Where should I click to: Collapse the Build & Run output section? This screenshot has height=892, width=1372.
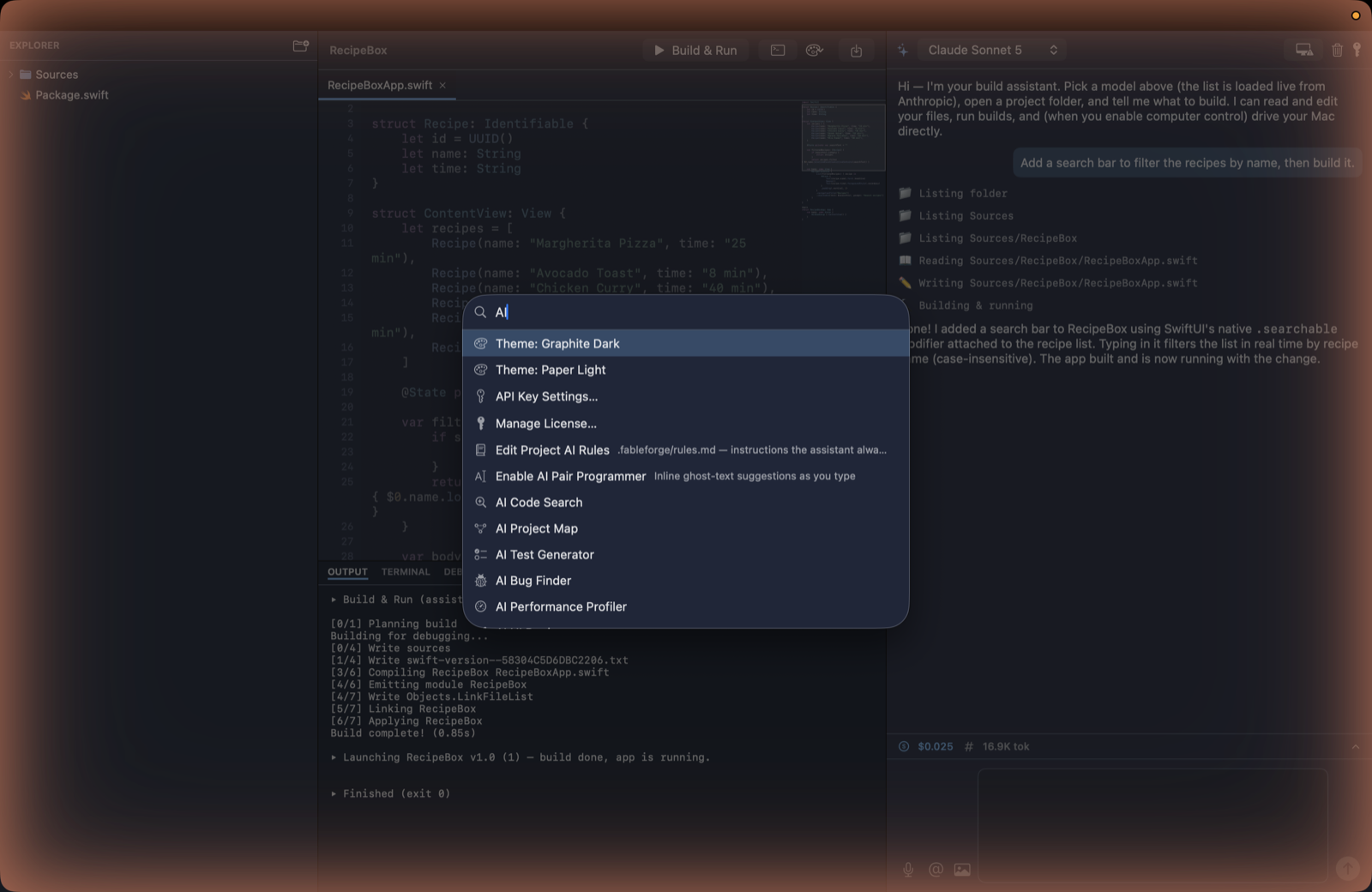tap(334, 600)
